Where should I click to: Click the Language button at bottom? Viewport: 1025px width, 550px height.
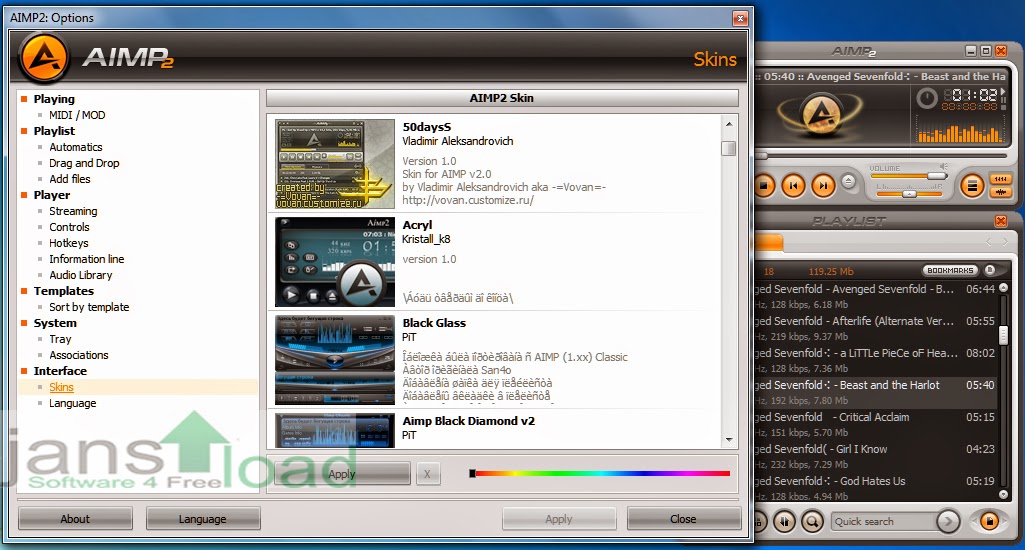tap(203, 519)
